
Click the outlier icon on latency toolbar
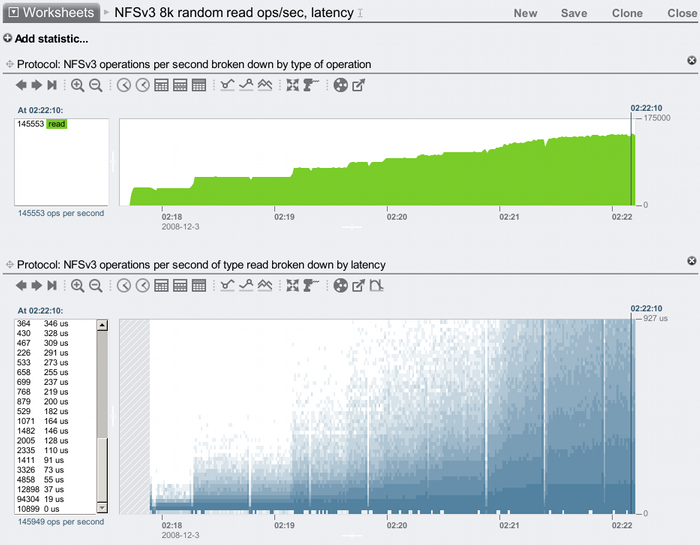point(376,286)
